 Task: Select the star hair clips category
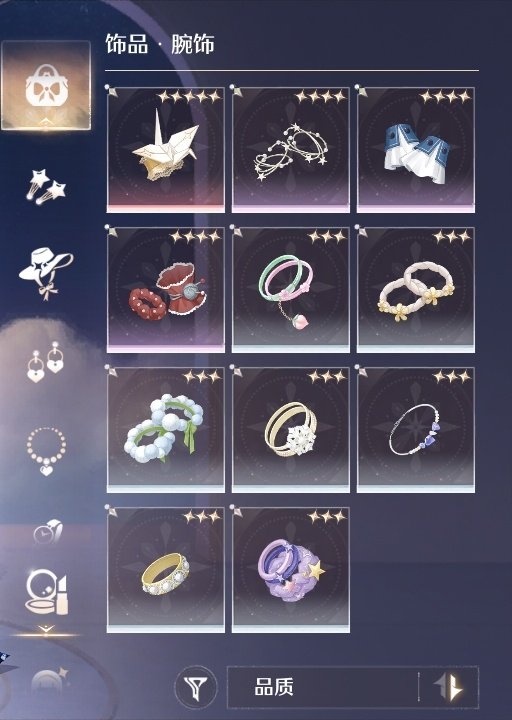[x=46, y=186]
